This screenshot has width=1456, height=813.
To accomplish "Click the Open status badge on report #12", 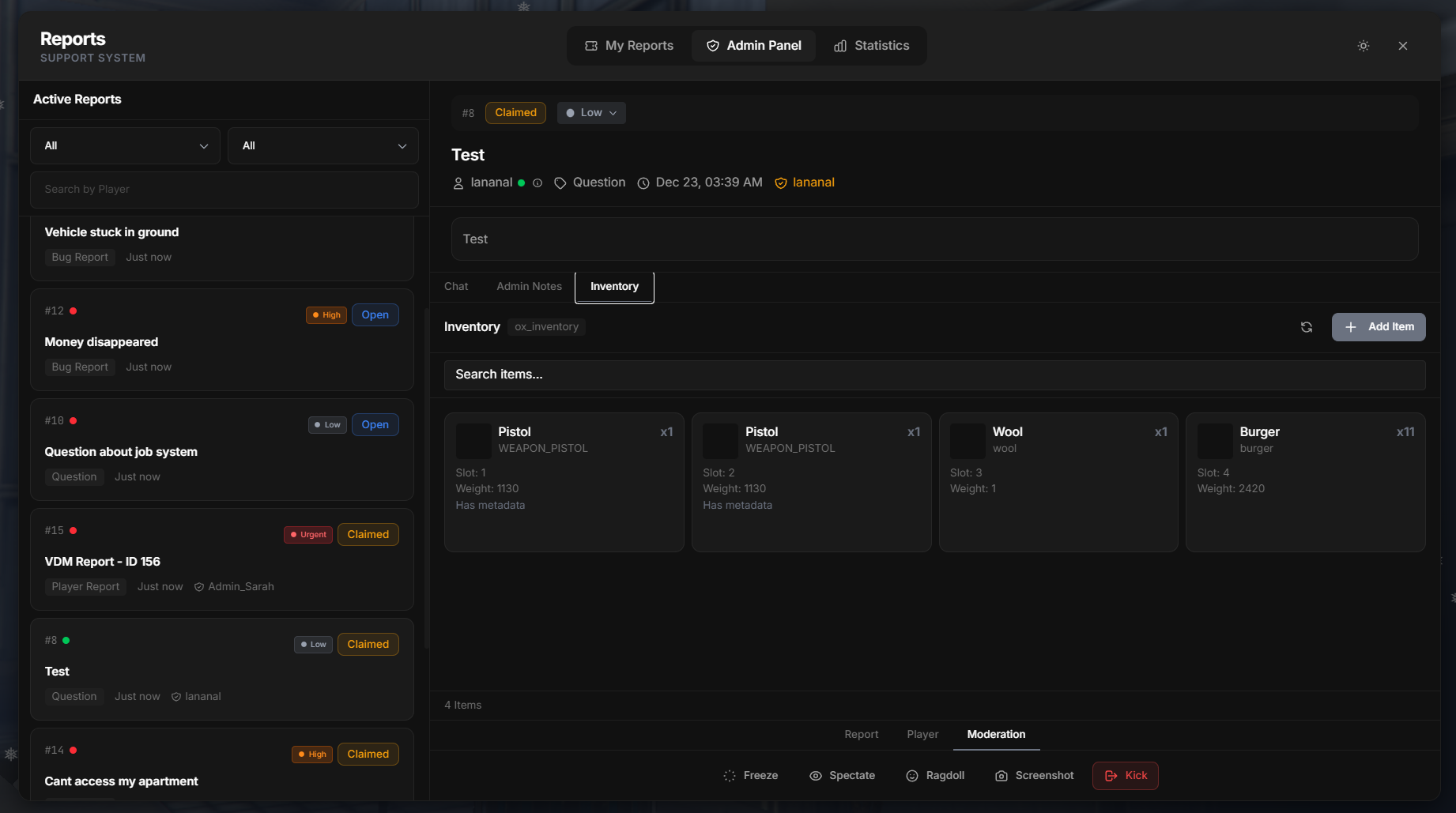I will pos(375,314).
